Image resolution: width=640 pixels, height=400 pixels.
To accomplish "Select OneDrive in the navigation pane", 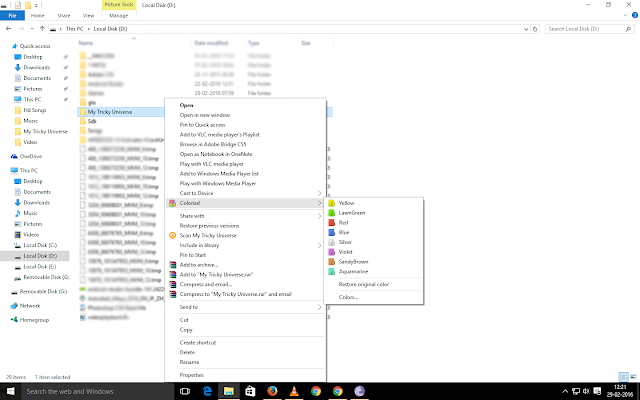I will click(31, 156).
